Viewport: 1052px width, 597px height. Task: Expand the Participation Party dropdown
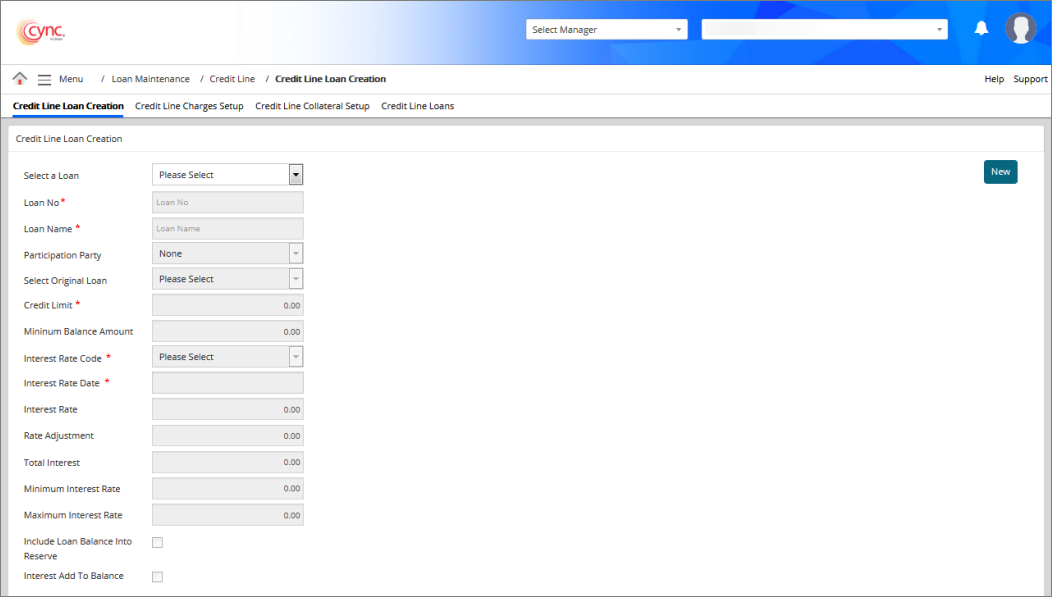point(227,254)
